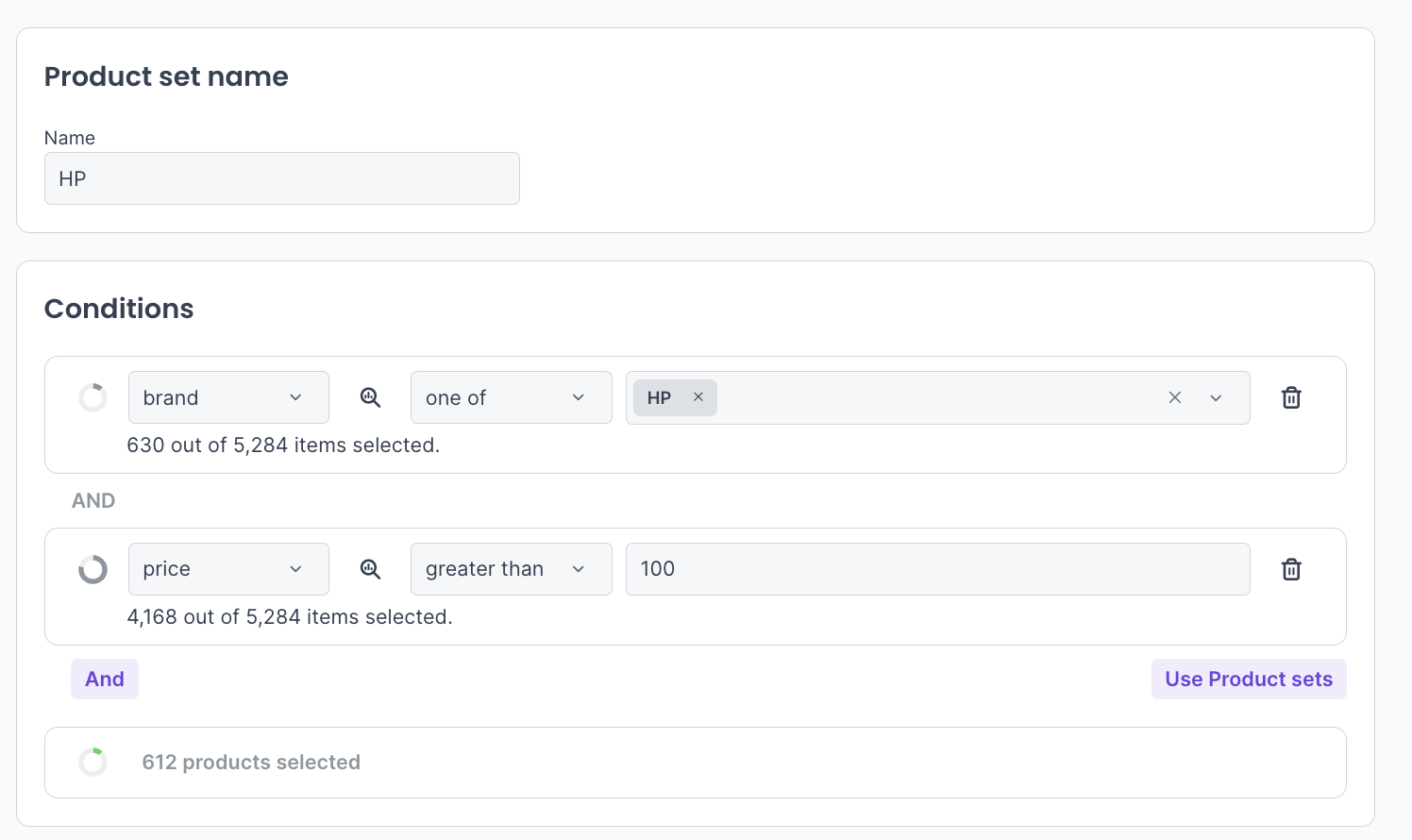Screen dimensions: 1412x840
Task: Click the Use Product sets button
Action: [1248, 680]
